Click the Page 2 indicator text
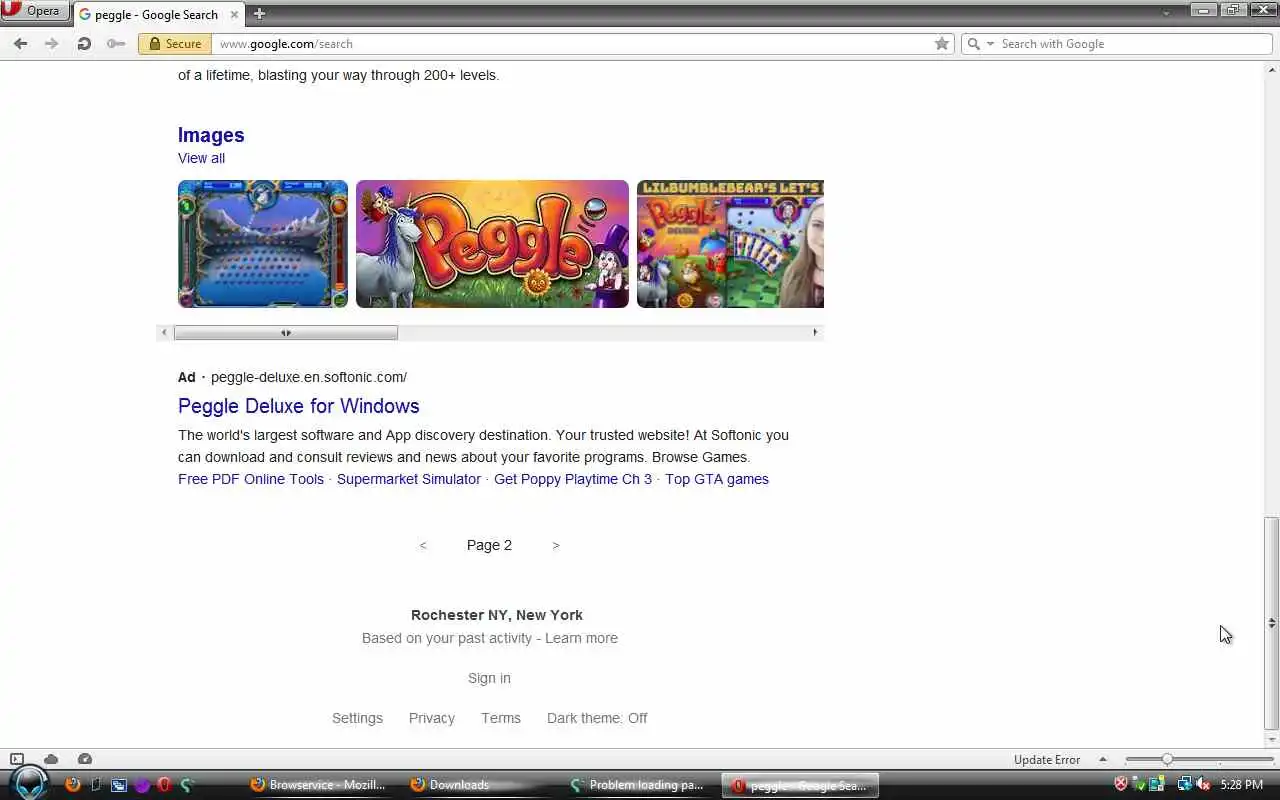This screenshot has width=1280, height=800. (489, 545)
